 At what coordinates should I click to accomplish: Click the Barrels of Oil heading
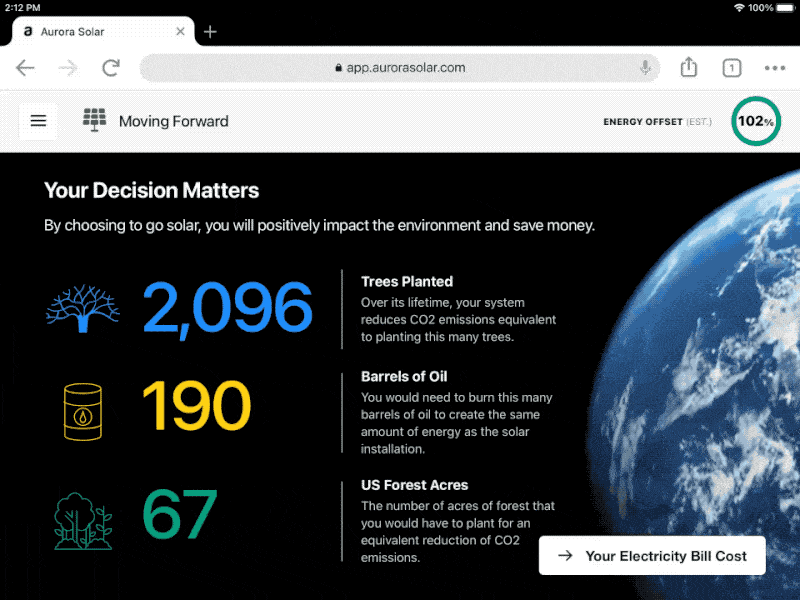[x=404, y=377]
